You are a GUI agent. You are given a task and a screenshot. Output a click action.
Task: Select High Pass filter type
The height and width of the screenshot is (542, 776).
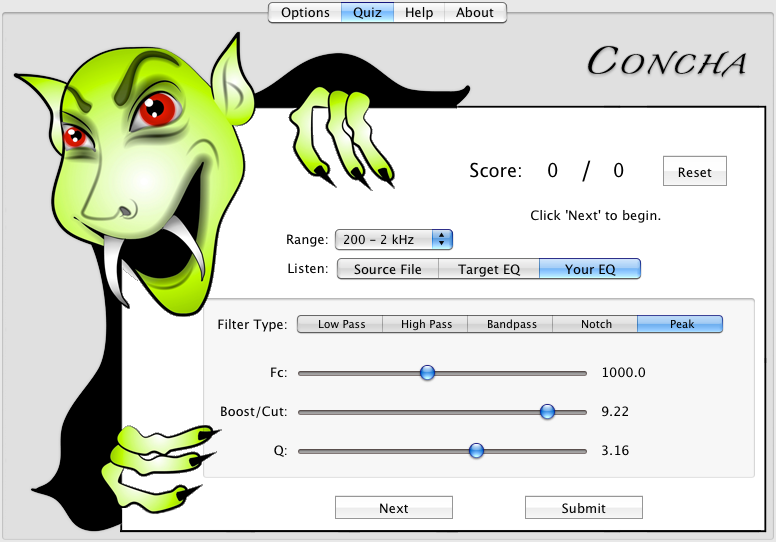426,324
